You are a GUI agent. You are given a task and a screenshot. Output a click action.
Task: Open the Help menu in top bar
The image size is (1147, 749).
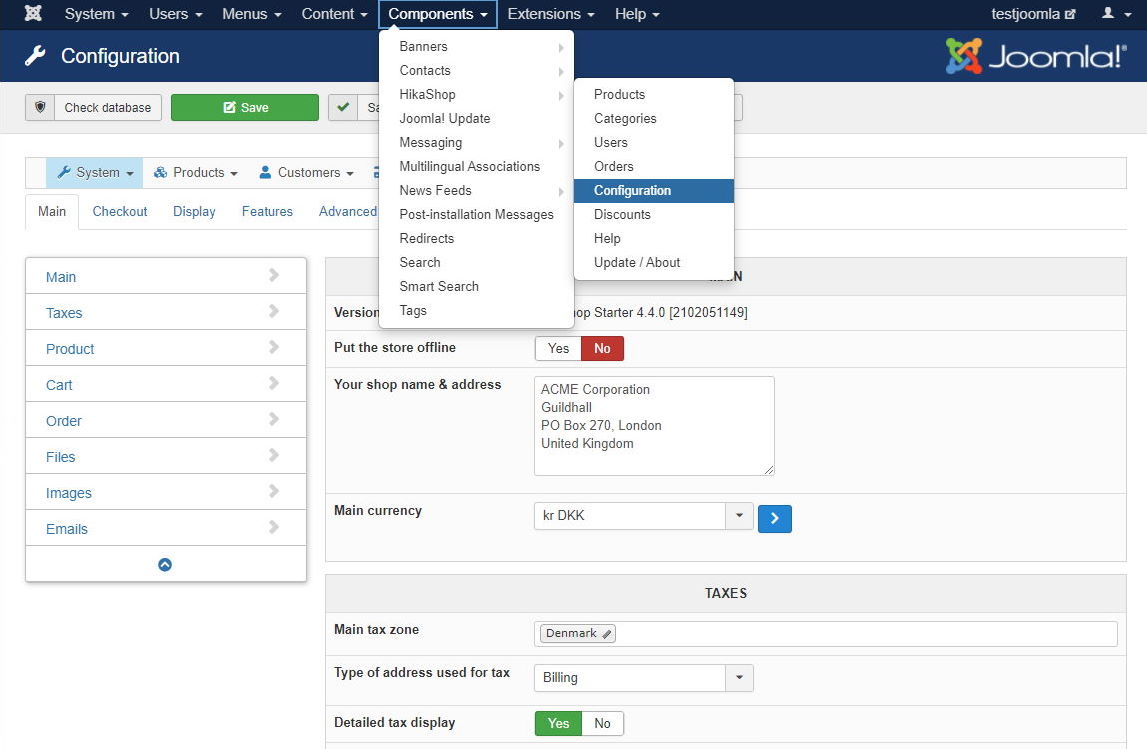(636, 14)
